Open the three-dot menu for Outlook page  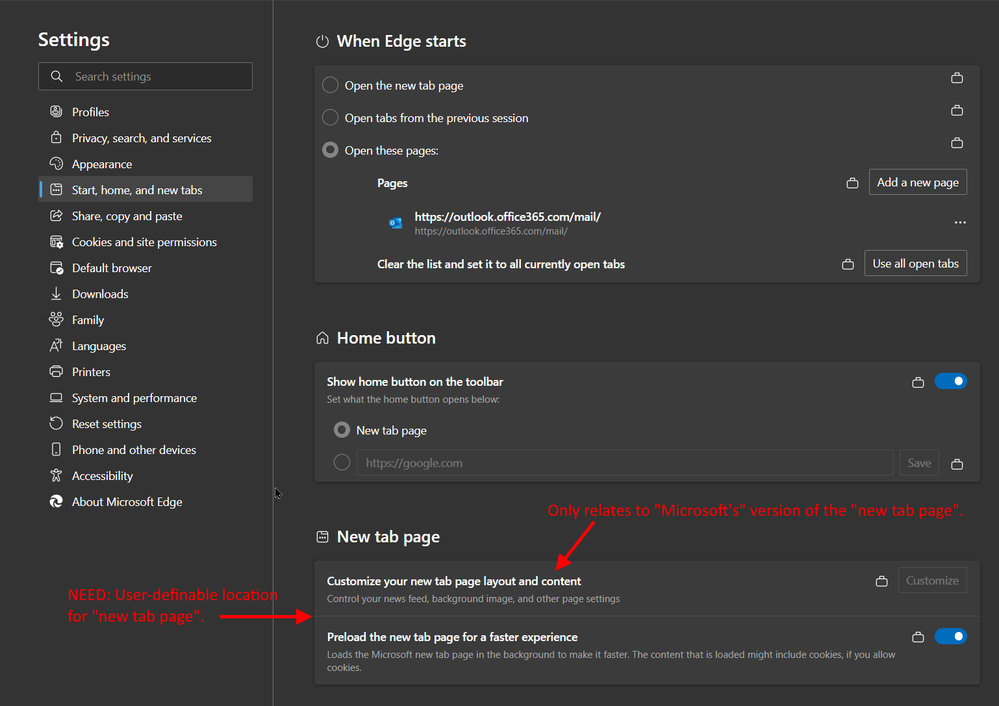coord(960,223)
